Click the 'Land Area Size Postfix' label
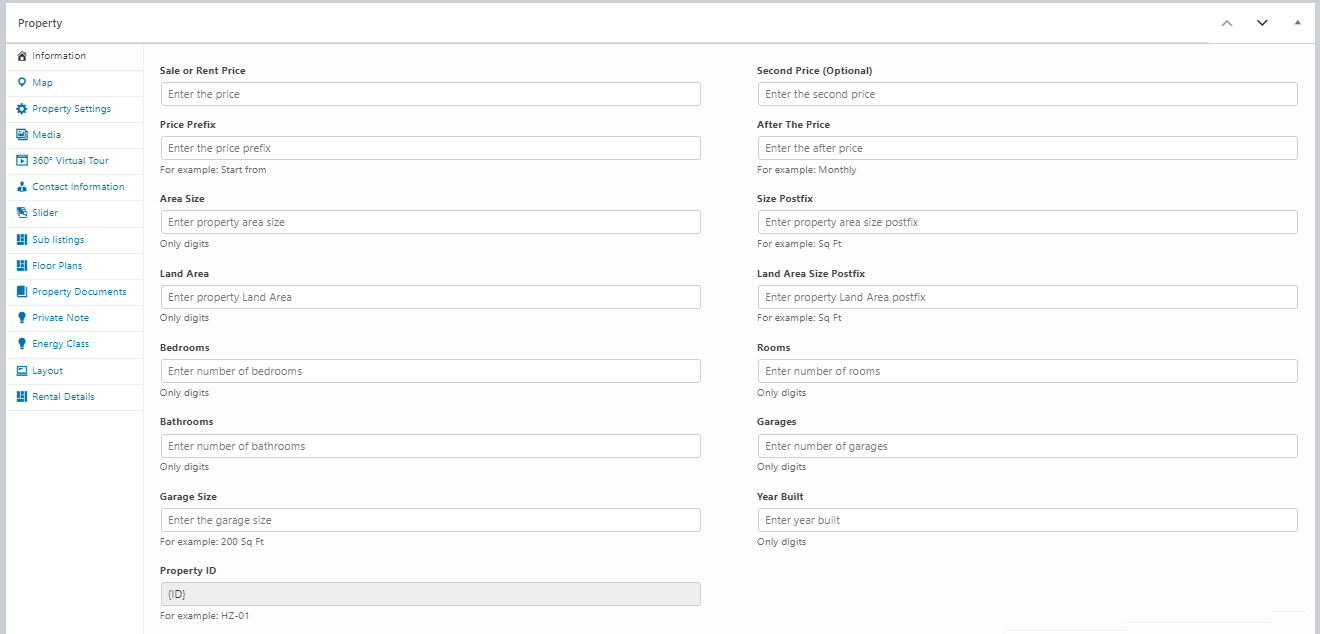The image size is (1320, 634). (x=811, y=274)
